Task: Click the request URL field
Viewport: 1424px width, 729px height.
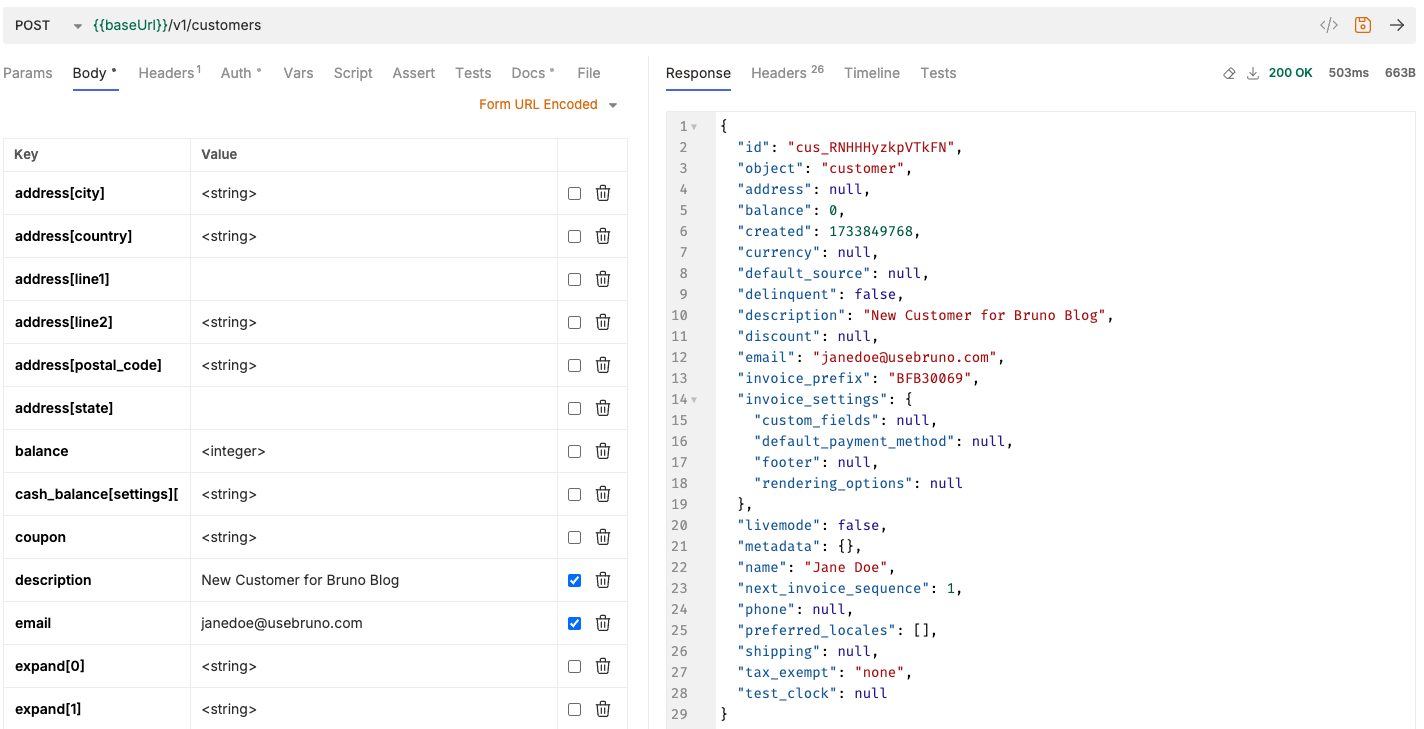Action: (x=700, y=25)
